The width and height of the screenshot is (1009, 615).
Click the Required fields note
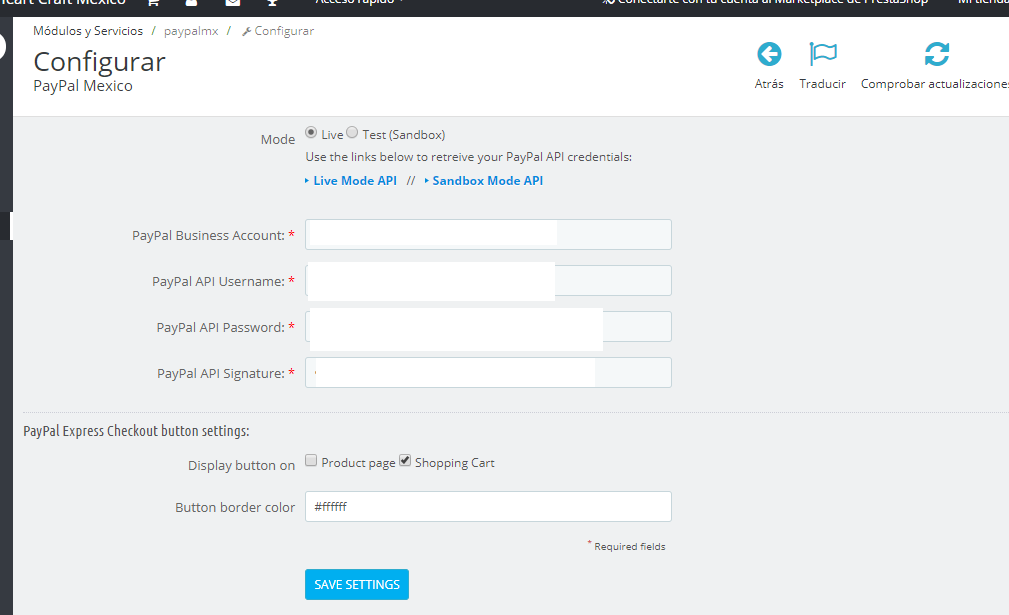[x=629, y=546]
